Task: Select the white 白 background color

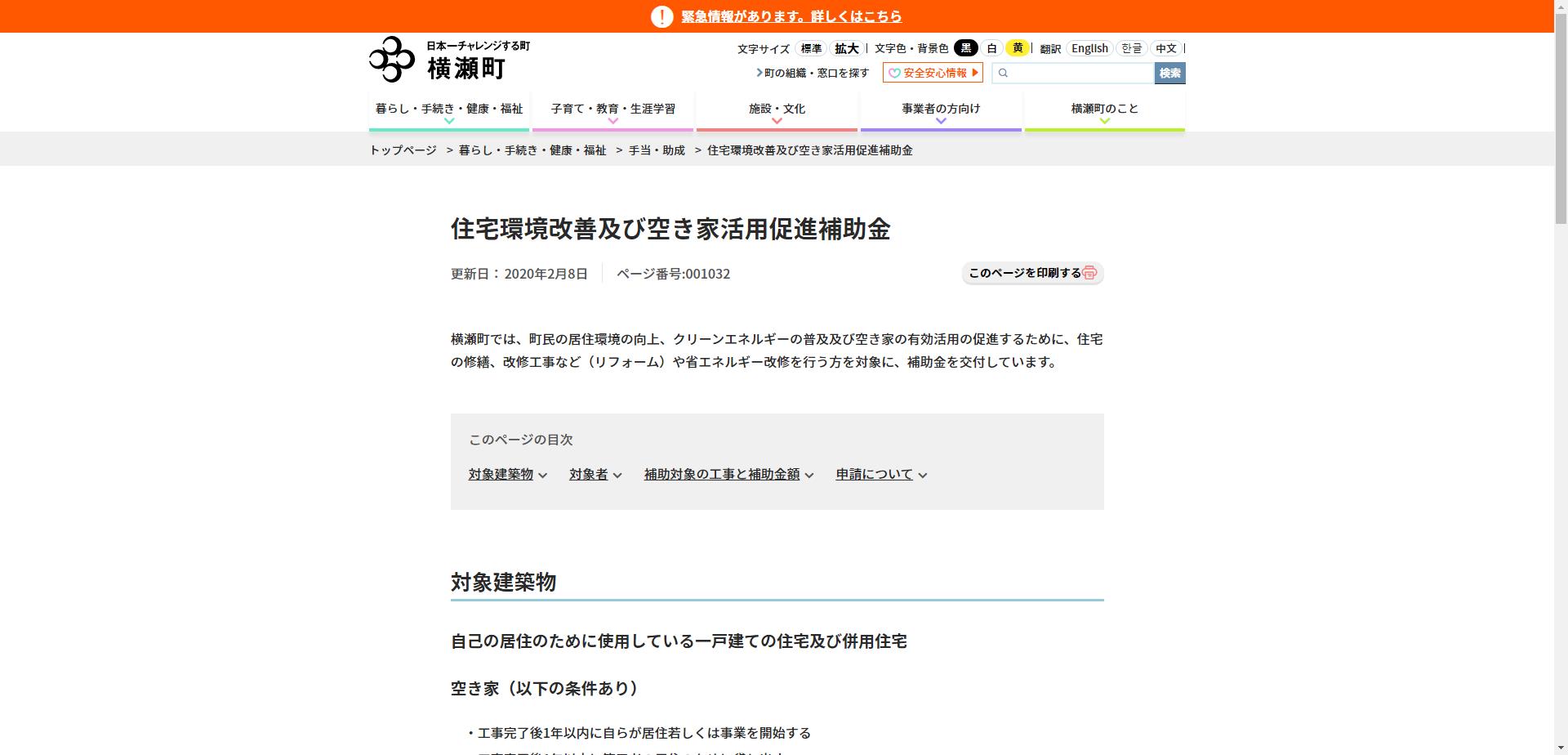Action: pyautogui.click(x=991, y=48)
